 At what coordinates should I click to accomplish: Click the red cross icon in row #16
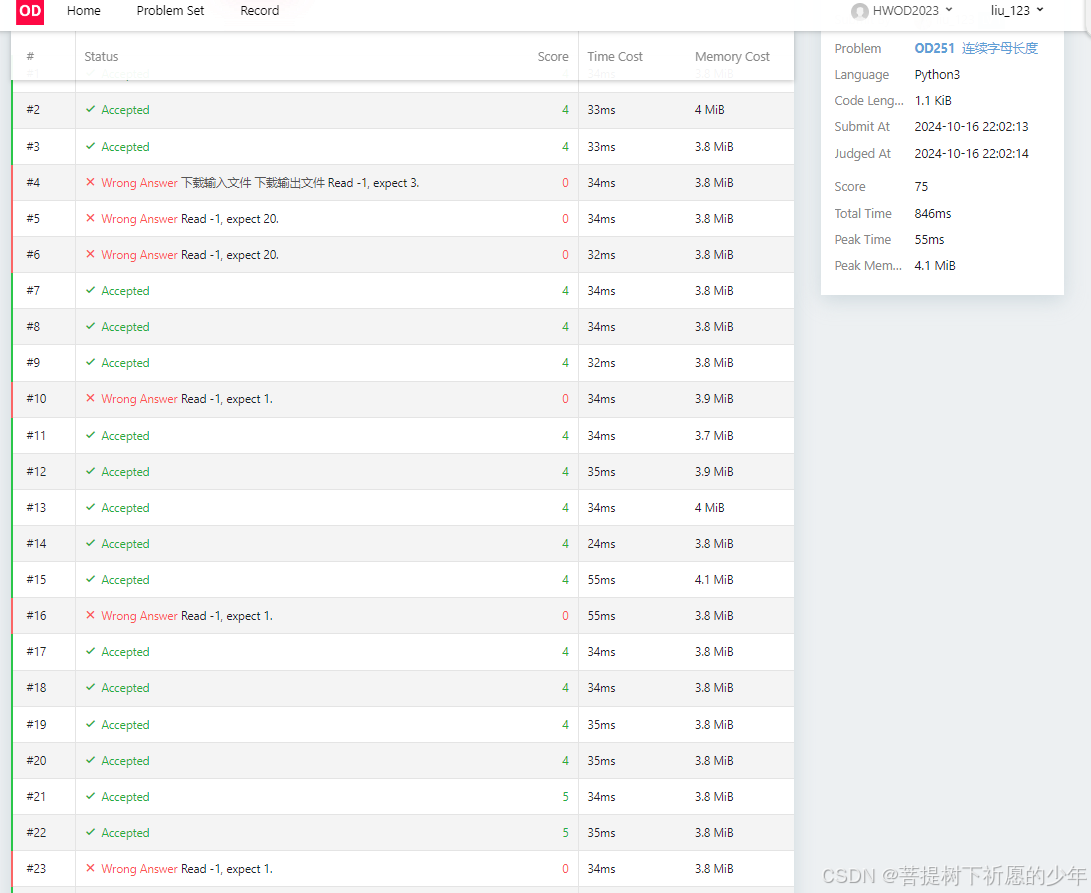(x=90, y=615)
